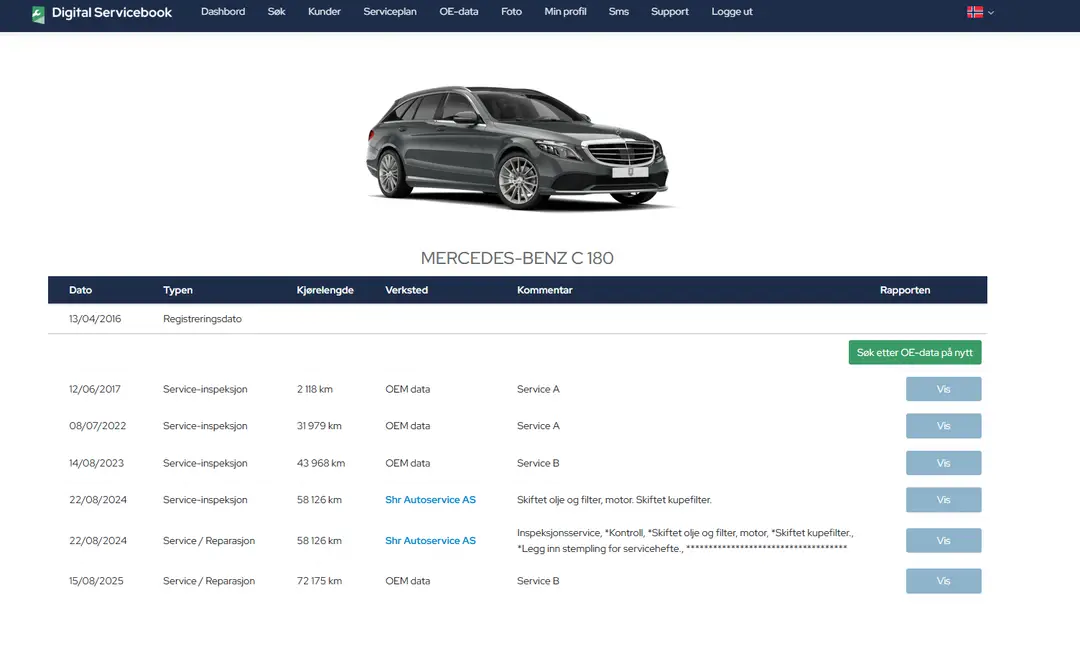This screenshot has height=653, width=1080.
Task: Click Logge ut to sign out
Action: coord(731,12)
